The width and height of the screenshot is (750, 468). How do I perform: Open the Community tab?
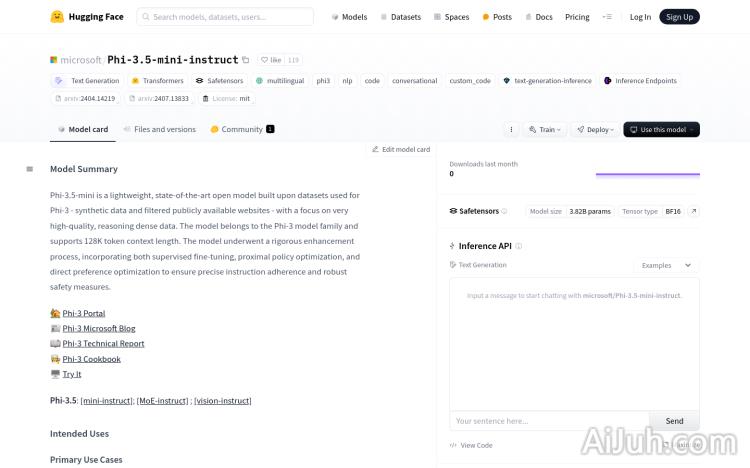241,129
